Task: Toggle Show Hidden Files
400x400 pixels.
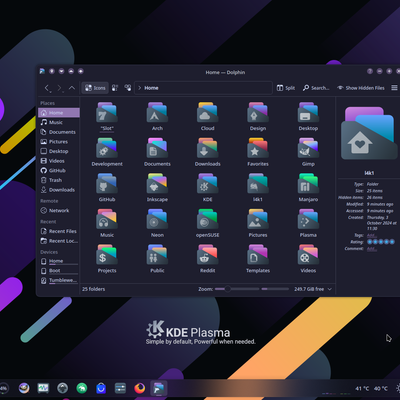Action: [361, 88]
